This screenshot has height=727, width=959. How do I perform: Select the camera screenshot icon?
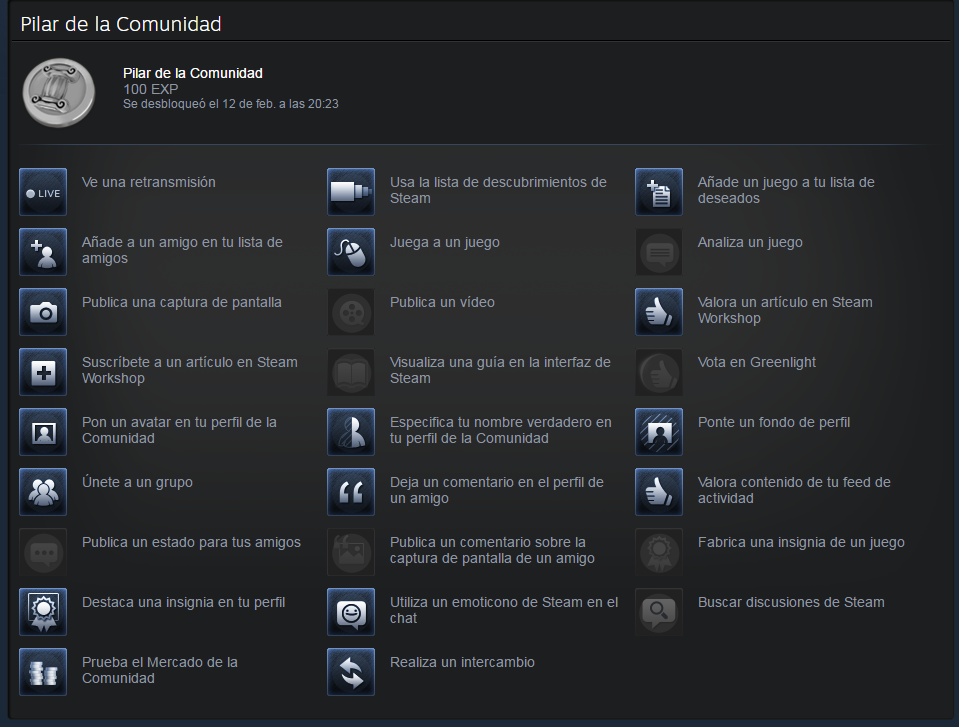click(x=43, y=312)
